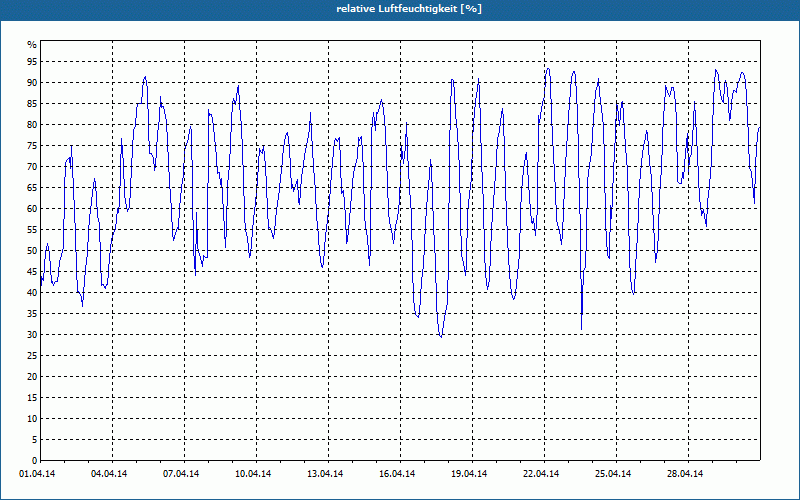The width and height of the screenshot is (800, 500).
Task: Click the x-axis date 10.04.14
Action: pyautogui.click(x=253, y=474)
